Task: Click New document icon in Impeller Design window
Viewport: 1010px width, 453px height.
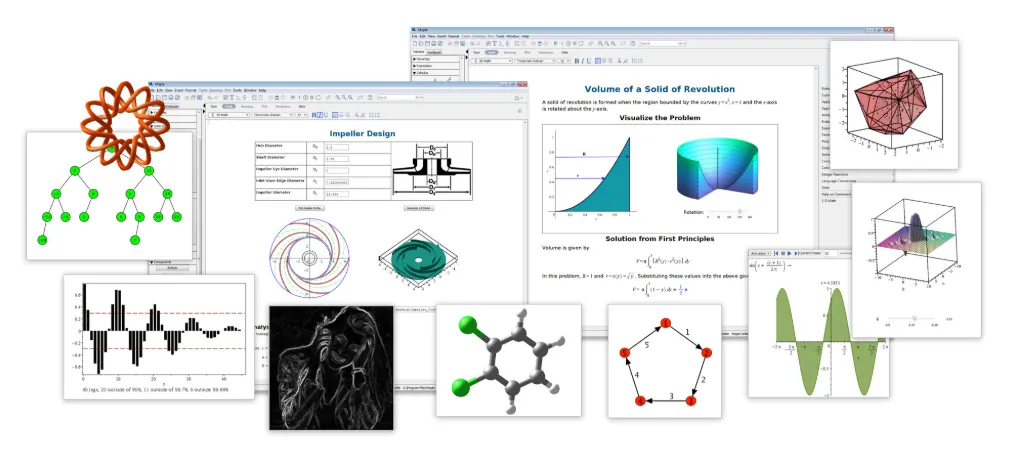Action: click(152, 97)
